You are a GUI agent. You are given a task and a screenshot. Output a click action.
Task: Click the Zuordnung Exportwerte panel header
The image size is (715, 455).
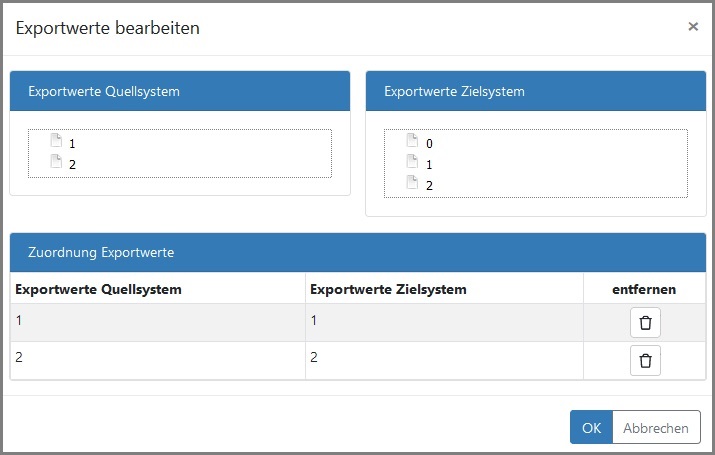pyautogui.click(x=358, y=252)
